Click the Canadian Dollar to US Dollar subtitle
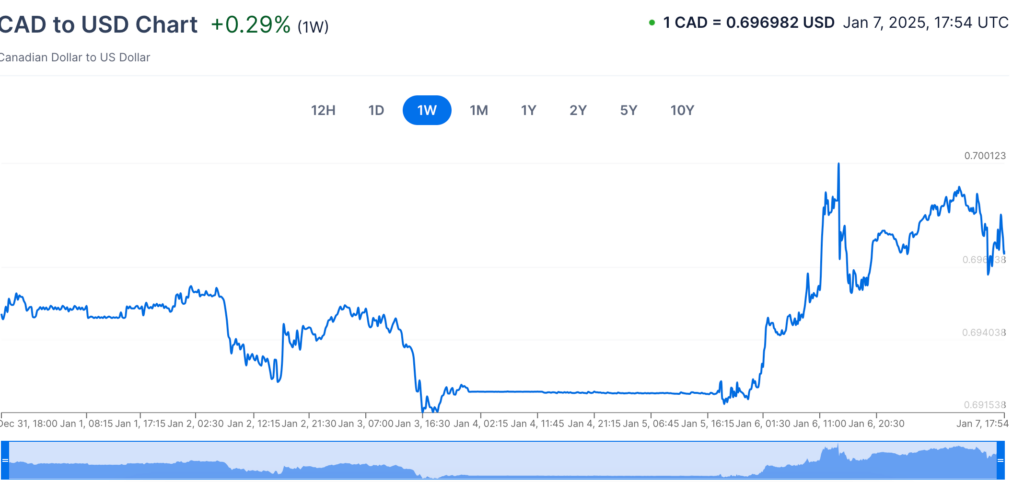 (73, 57)
